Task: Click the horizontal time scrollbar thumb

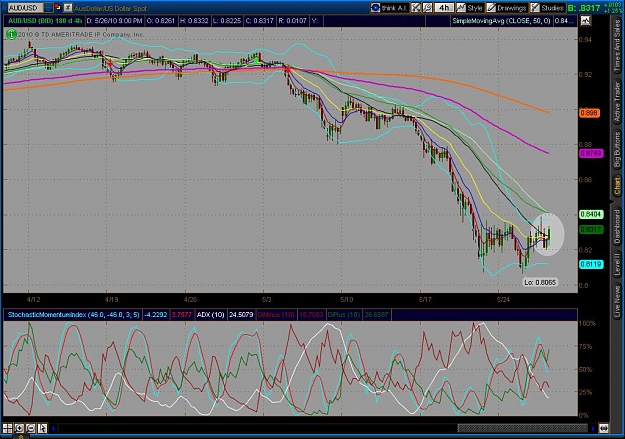Action: tap(523, 429)
